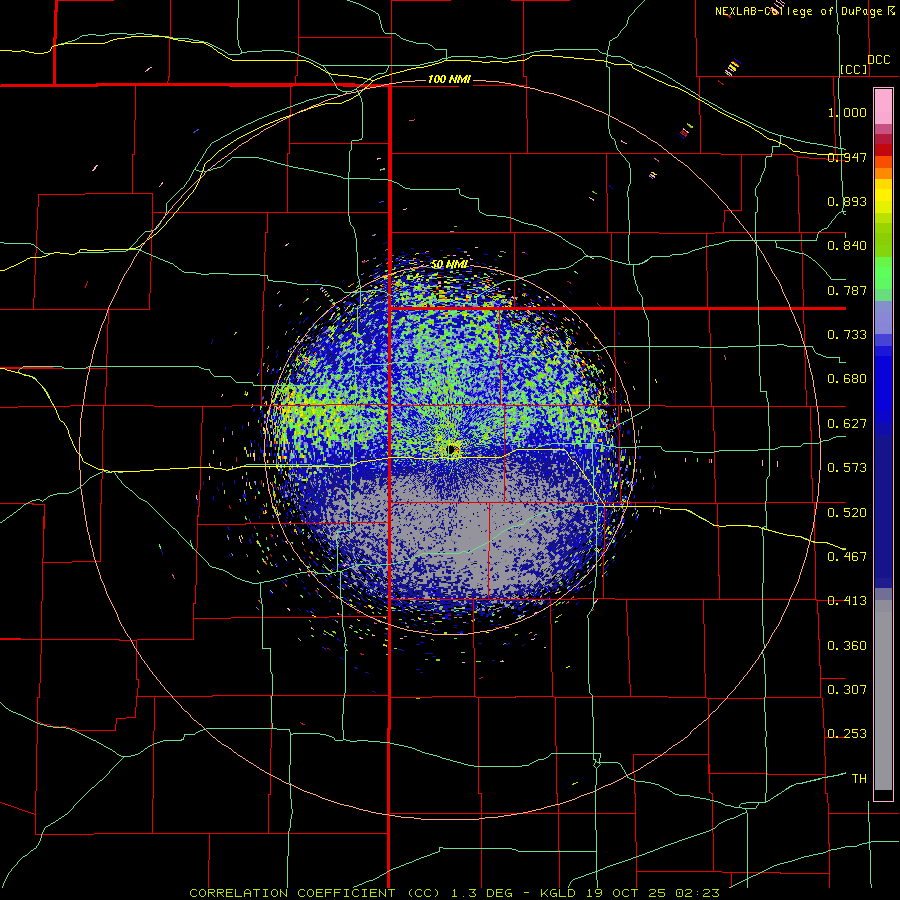
Task: Click the 0.467 legend value
Action: pos(847,557)
